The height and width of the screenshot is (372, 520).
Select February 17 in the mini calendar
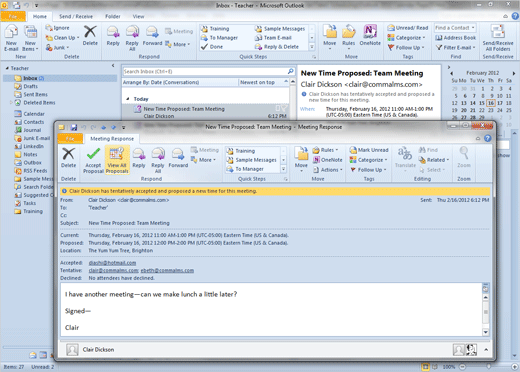pyautogui.click(x=500, y=103)
